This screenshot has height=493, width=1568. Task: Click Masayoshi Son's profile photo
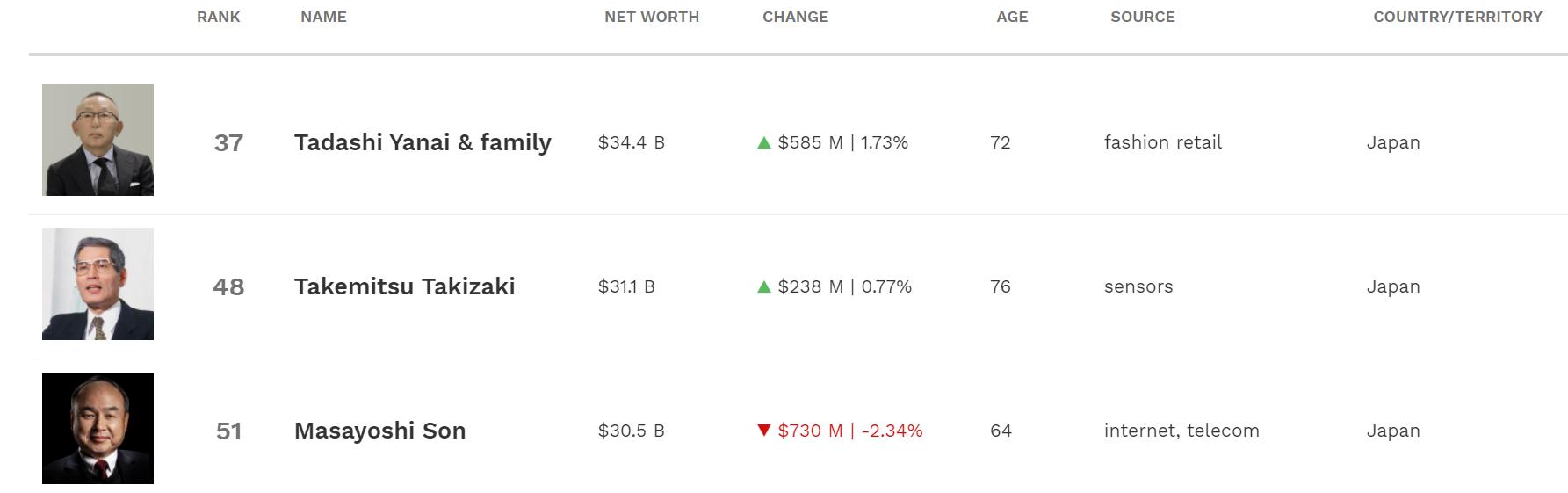point(98,429)
